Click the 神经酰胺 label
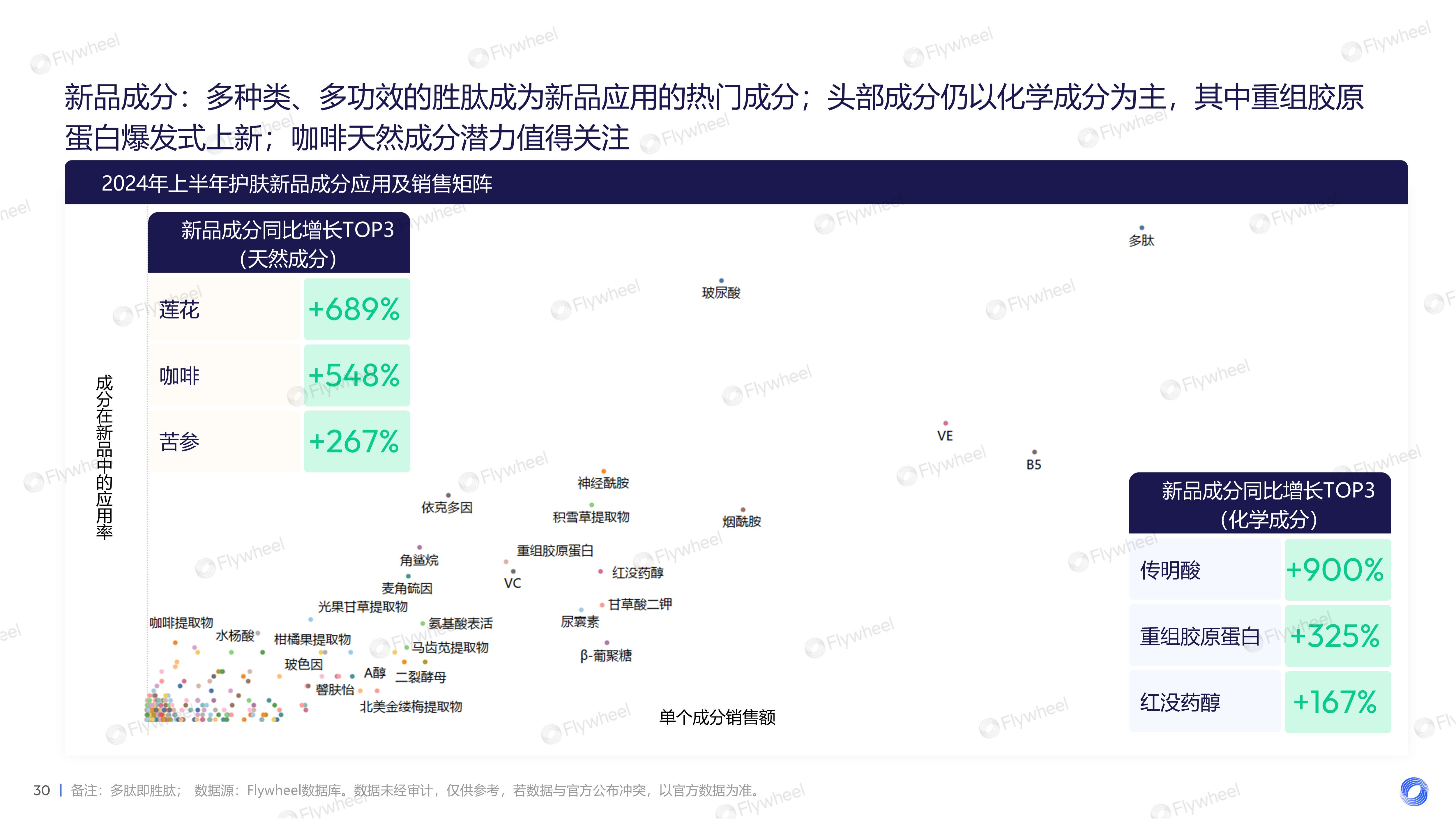The image size is (1456, 819). coord(603,483)
